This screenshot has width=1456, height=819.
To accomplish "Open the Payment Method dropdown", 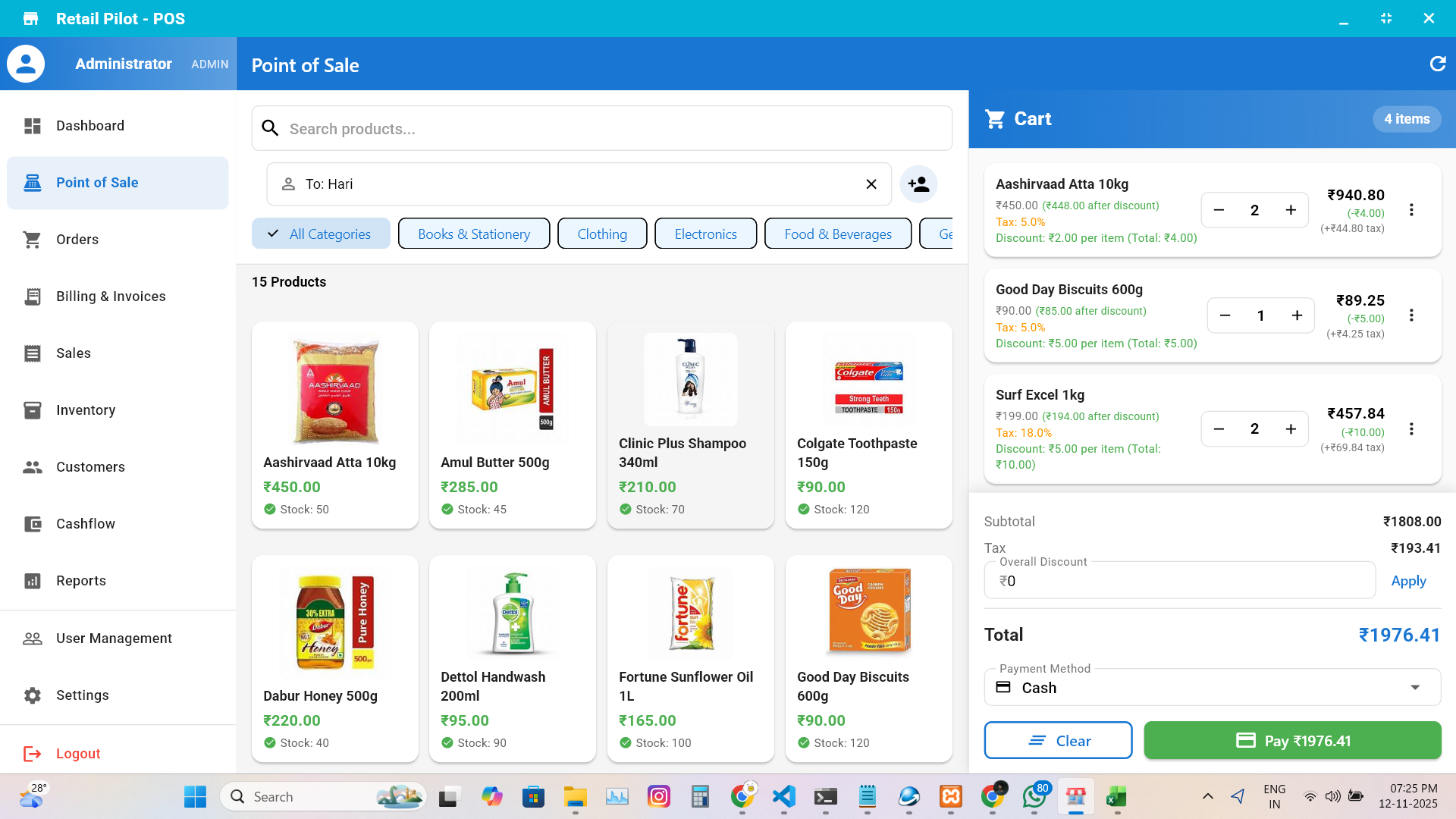I will coord(1212,687).
